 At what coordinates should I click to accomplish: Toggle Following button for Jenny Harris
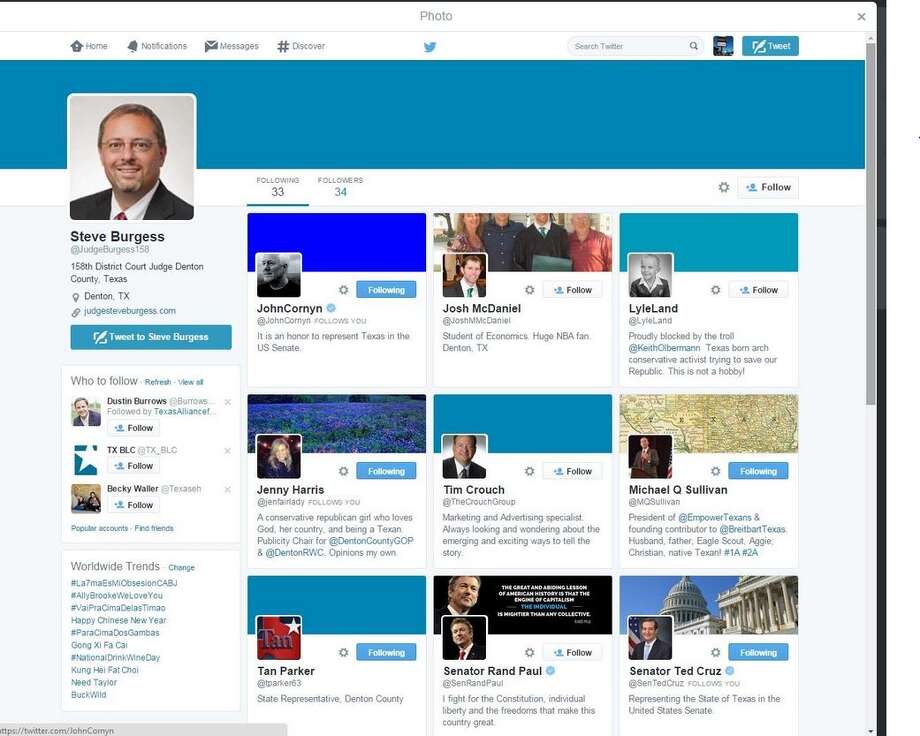(x=386, y=471)
